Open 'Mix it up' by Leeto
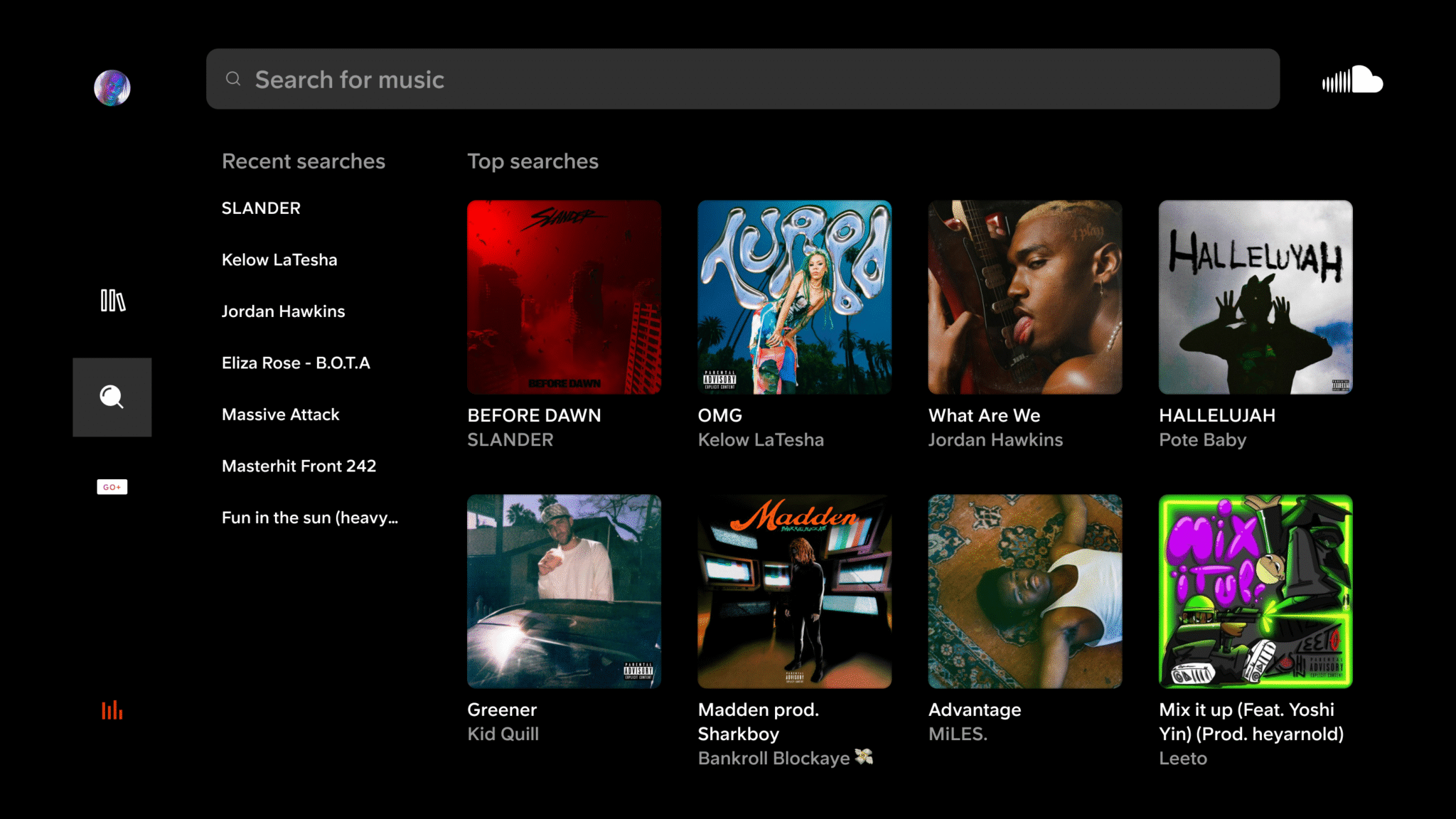 coord(1255,591)
